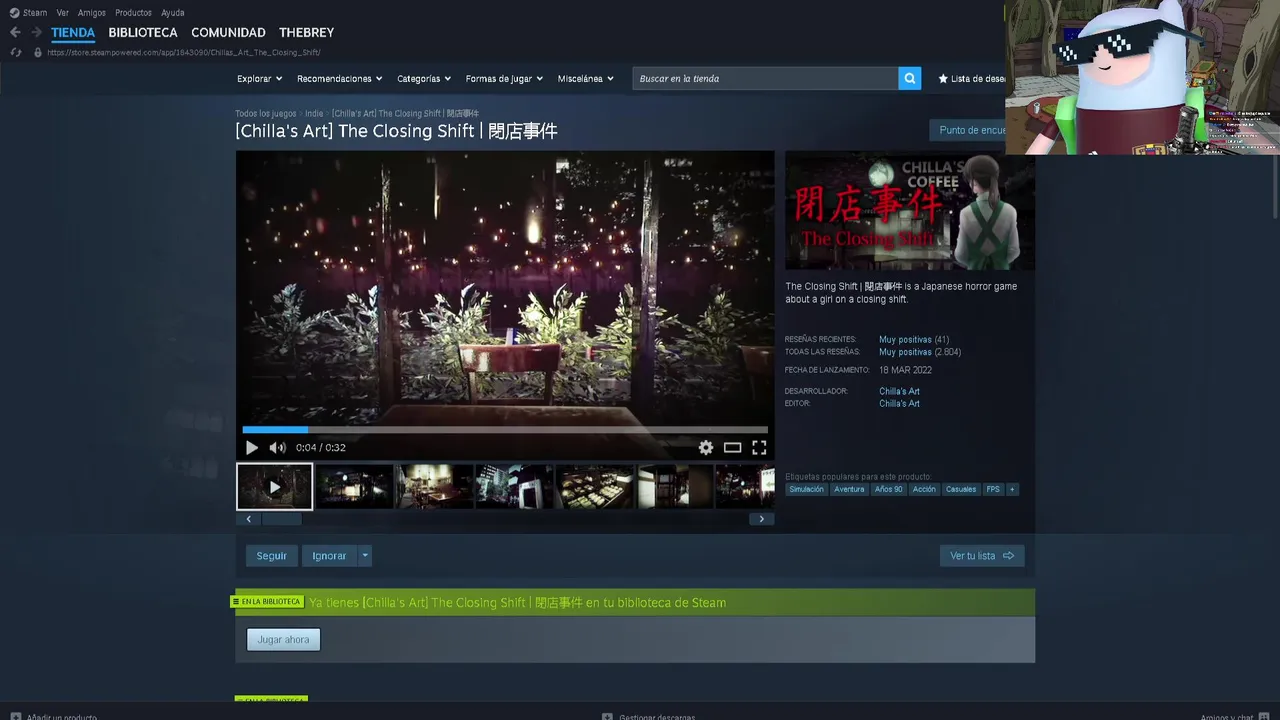Select the Simulación tag
The image size is (1280, 720).
(x=806, y=489)
